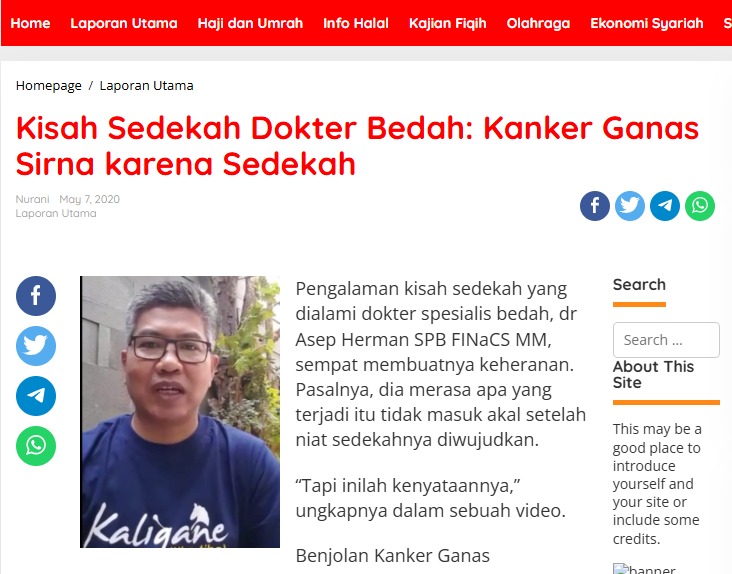Click the doctor's article photo
This screenshot has width=732, height=574.
(x=180, y=412)
